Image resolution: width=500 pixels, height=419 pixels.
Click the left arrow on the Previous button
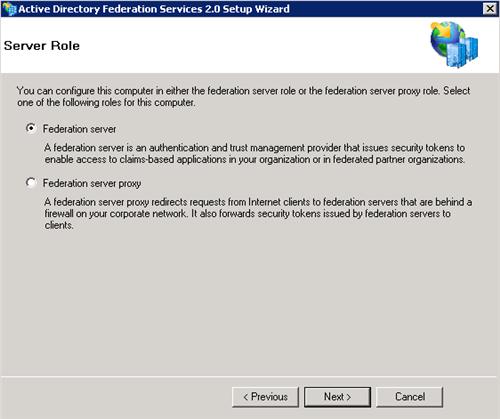(246, 397)
